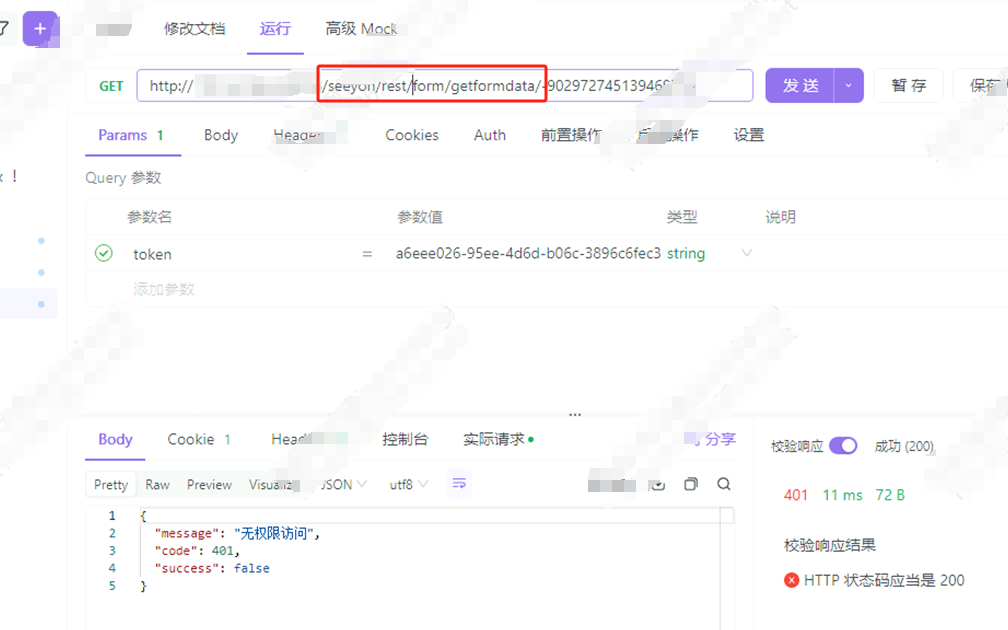The width and height of the screenshot is (1008, 630).
Task: Toggle the 校验响应 switch
Action: [x=843, y=446]
